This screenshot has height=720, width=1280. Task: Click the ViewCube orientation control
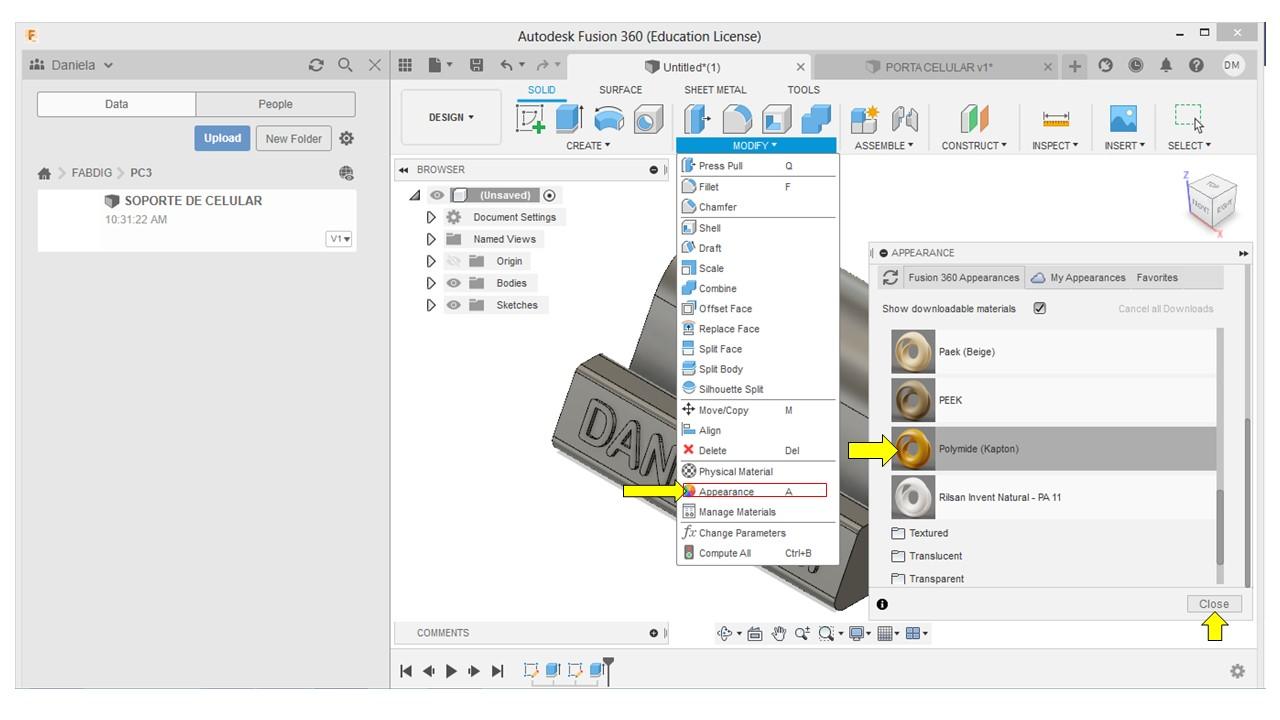pyautogui.click(x=1213, y=204)
